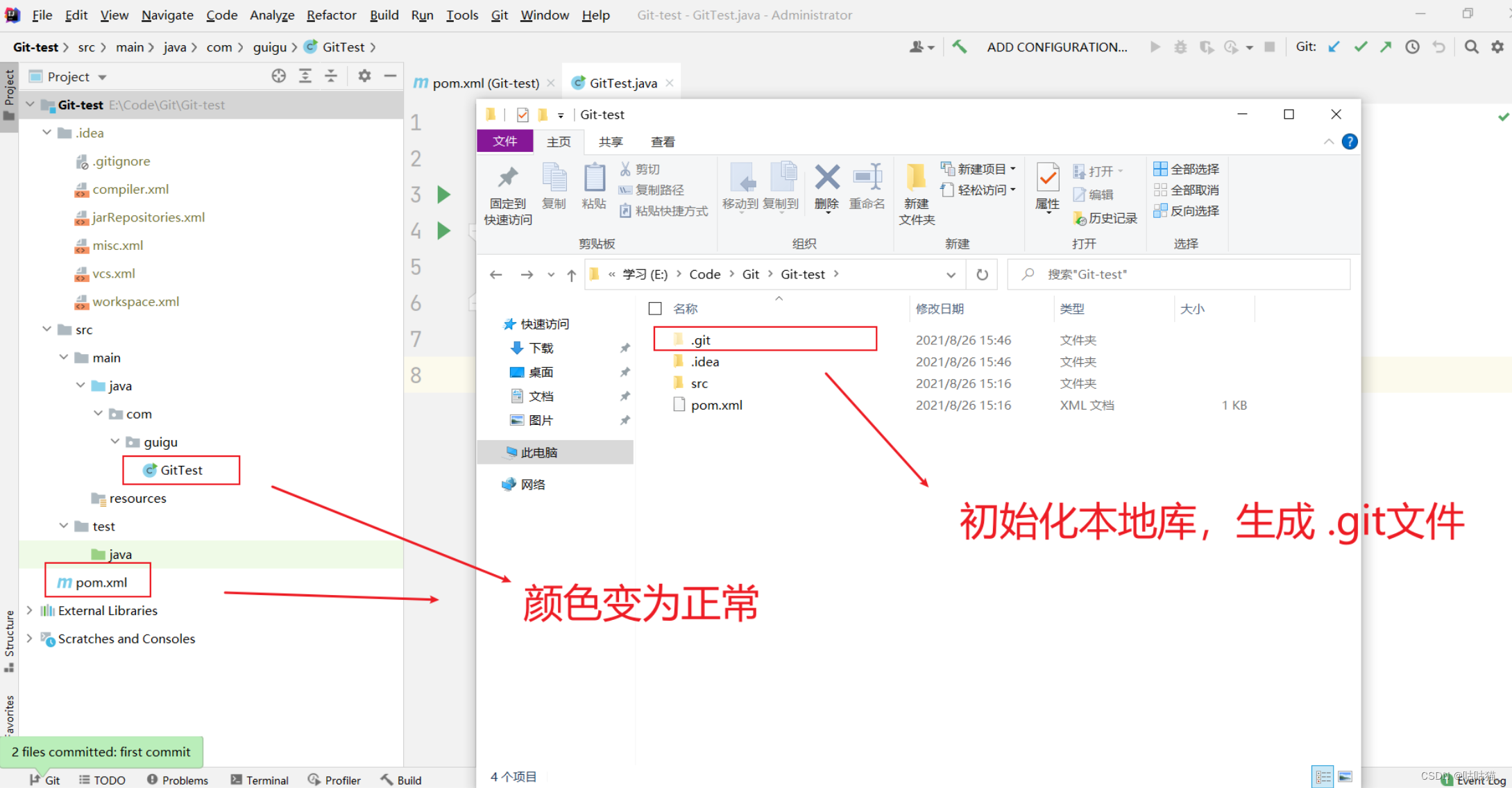This screenshot has height=788, width=1512.
Task: Click ADD CONFIGURATION... button
Action: tap(1057, 47)
